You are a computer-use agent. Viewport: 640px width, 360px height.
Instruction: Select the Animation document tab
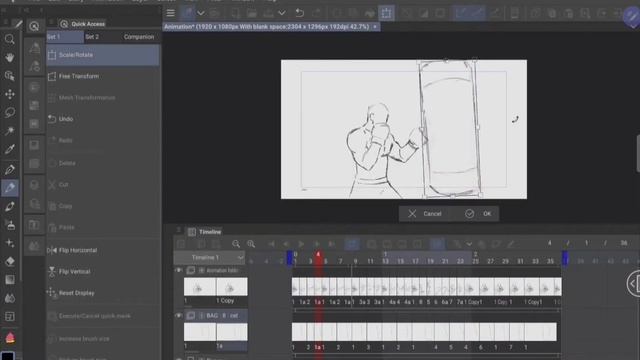click(267, 27)
